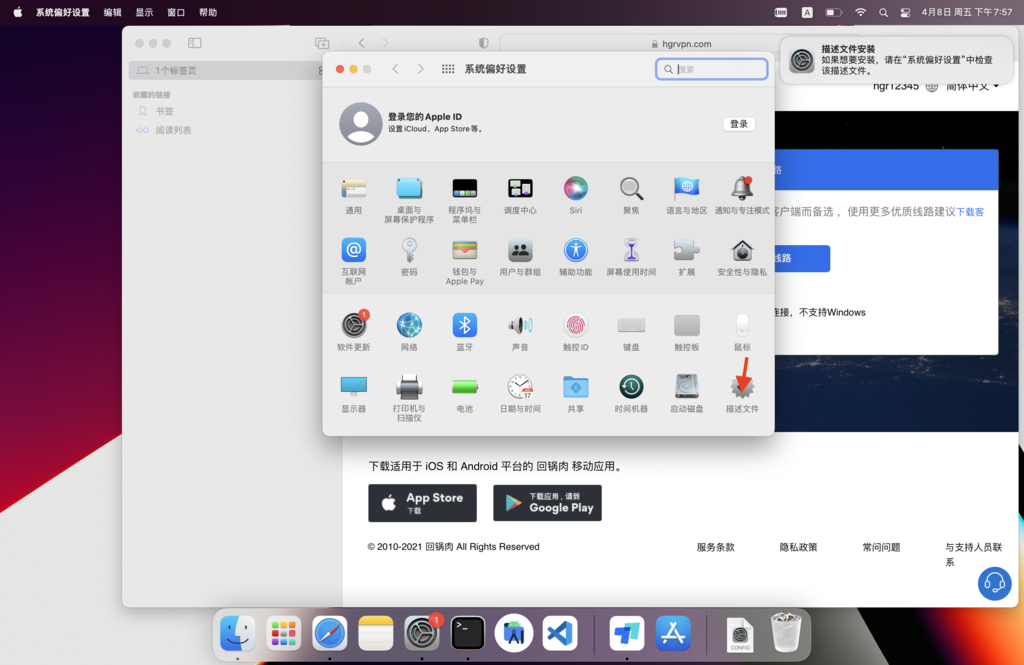Open the Control Center in menu bar

[x=905, y=12]
